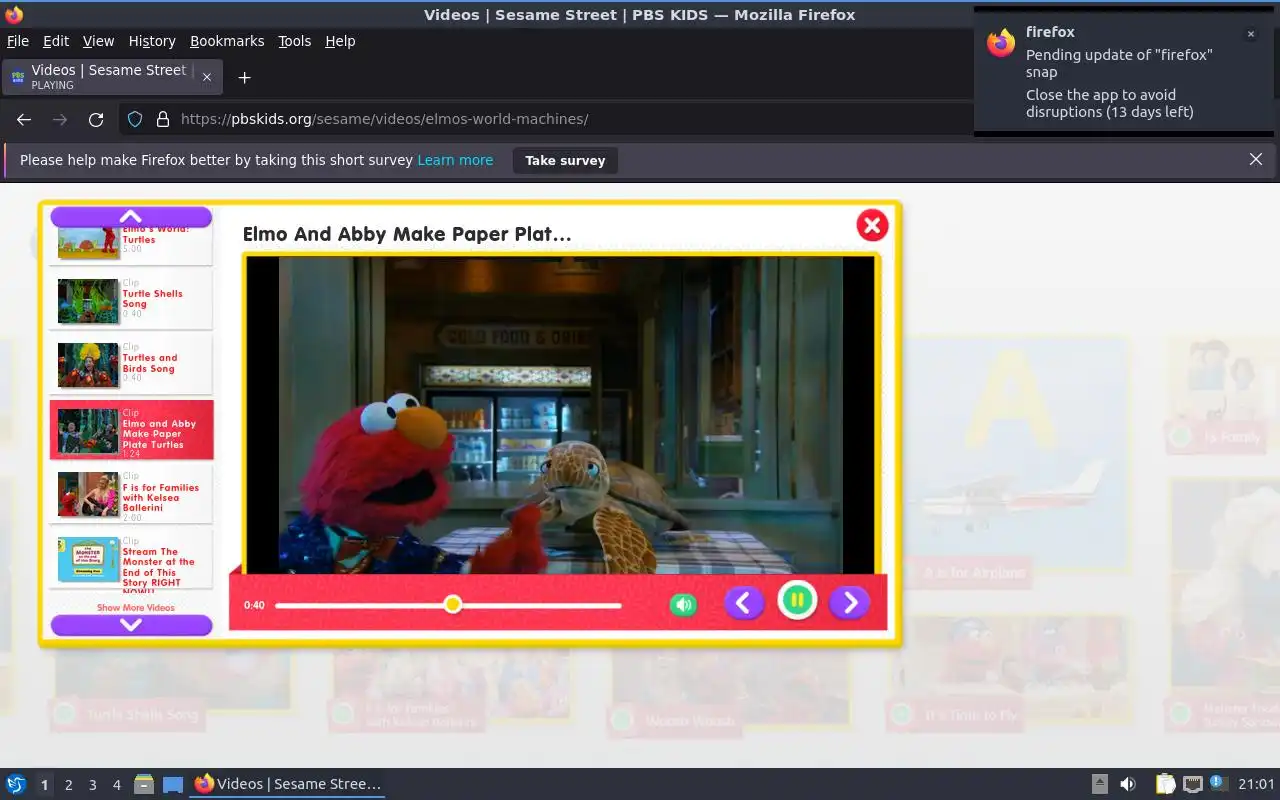Viewport: 1280px width, 800px height.
Task: Click the 21:01 clock in the tray
Action: (x=1257, y=784)
